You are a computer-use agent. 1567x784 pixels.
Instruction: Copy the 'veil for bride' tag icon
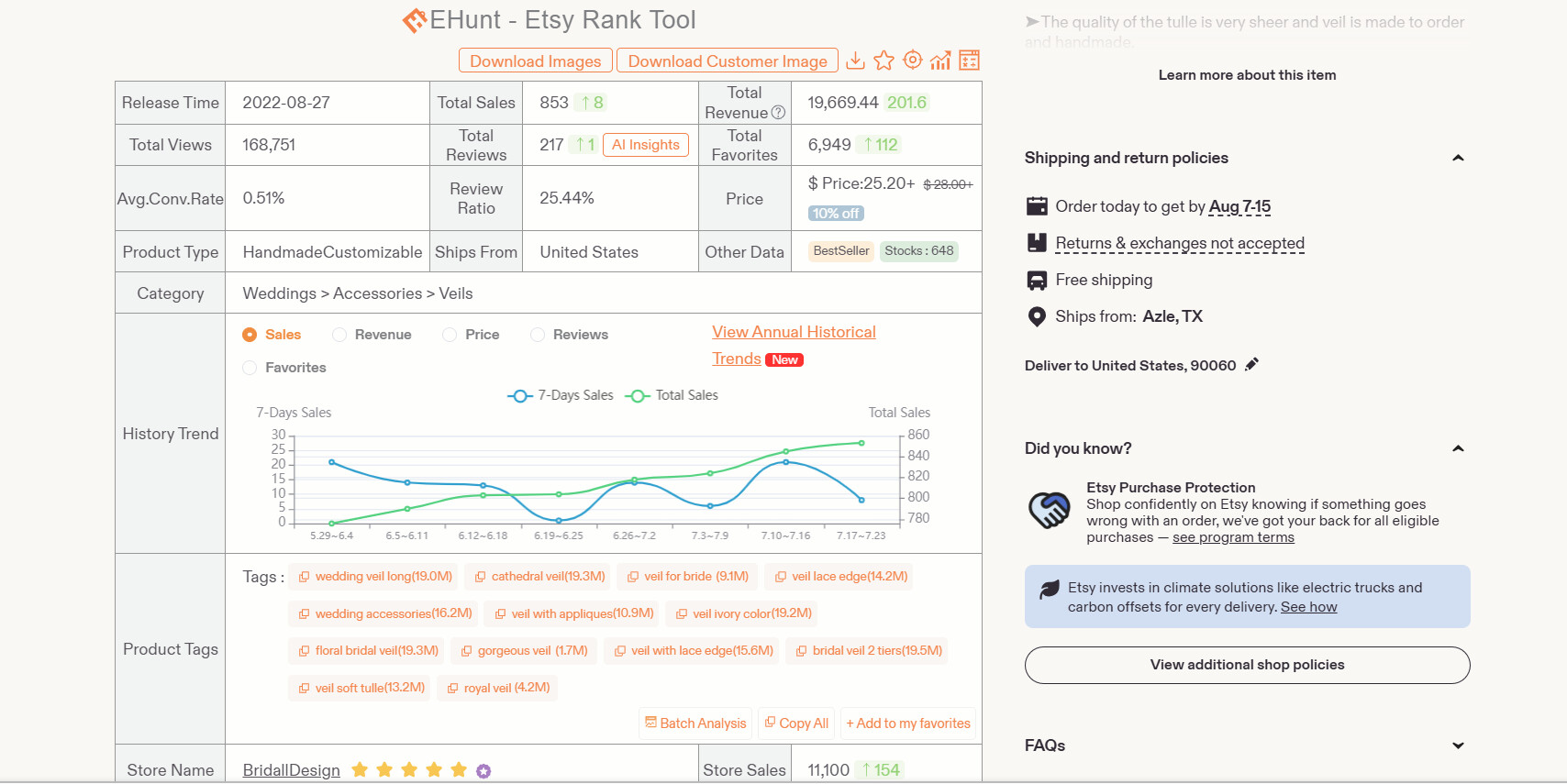pos(633,577)
